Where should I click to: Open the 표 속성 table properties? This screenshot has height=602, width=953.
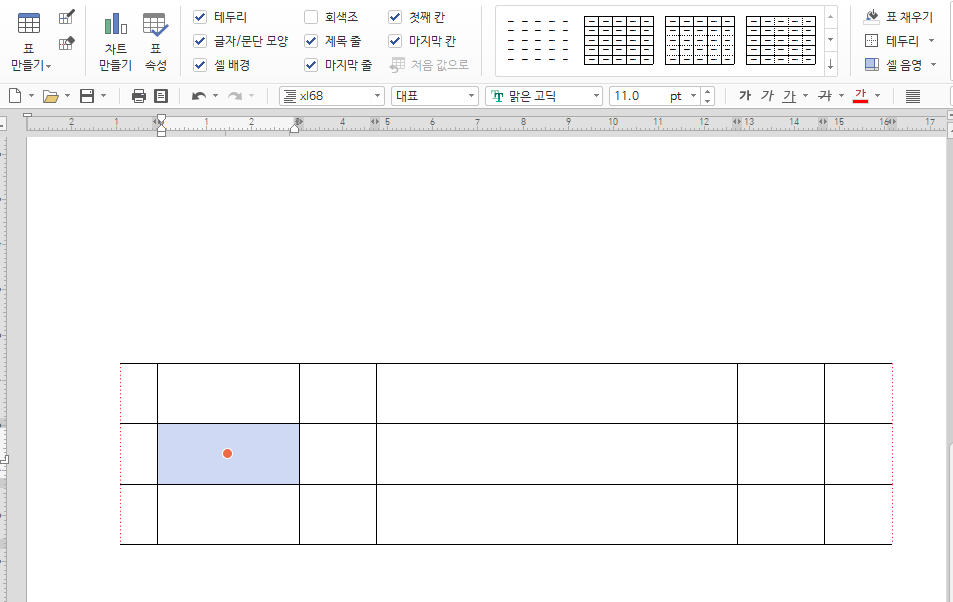(156, 41)
